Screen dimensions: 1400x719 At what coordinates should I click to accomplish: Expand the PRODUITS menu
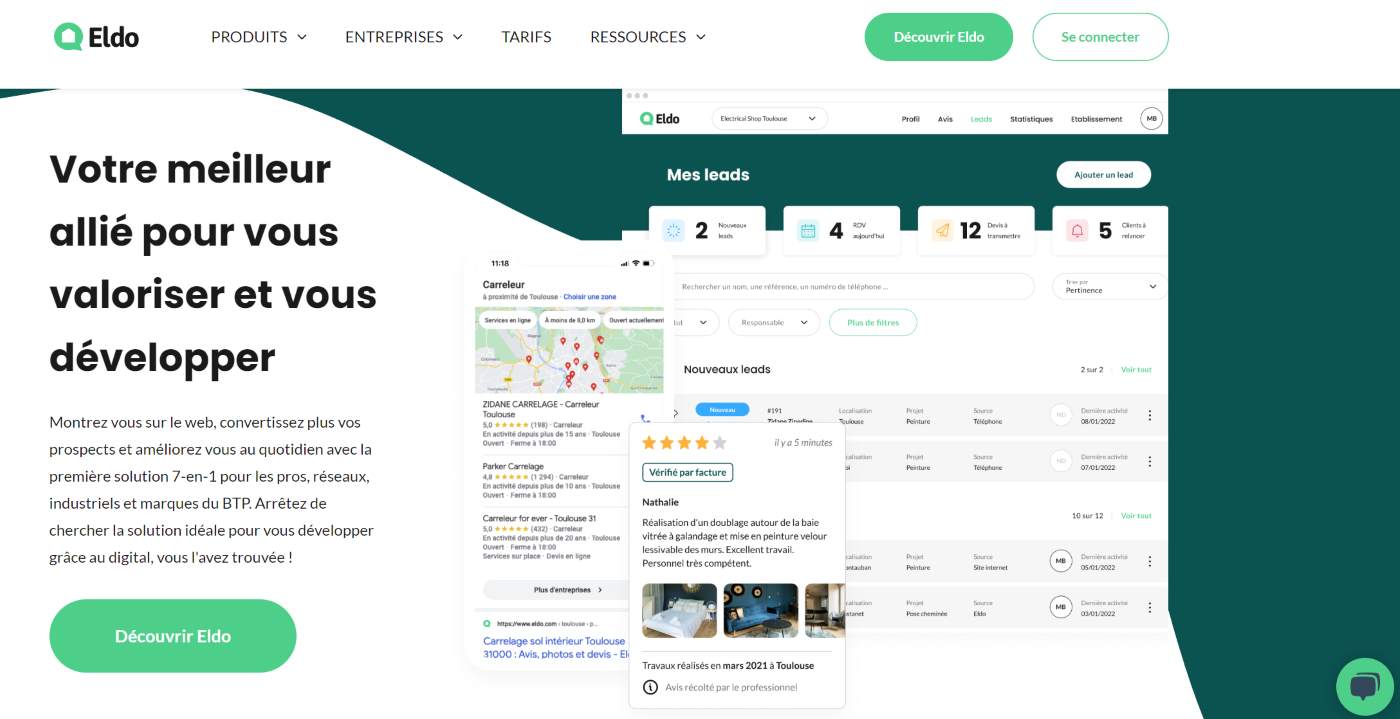point(259,37)
